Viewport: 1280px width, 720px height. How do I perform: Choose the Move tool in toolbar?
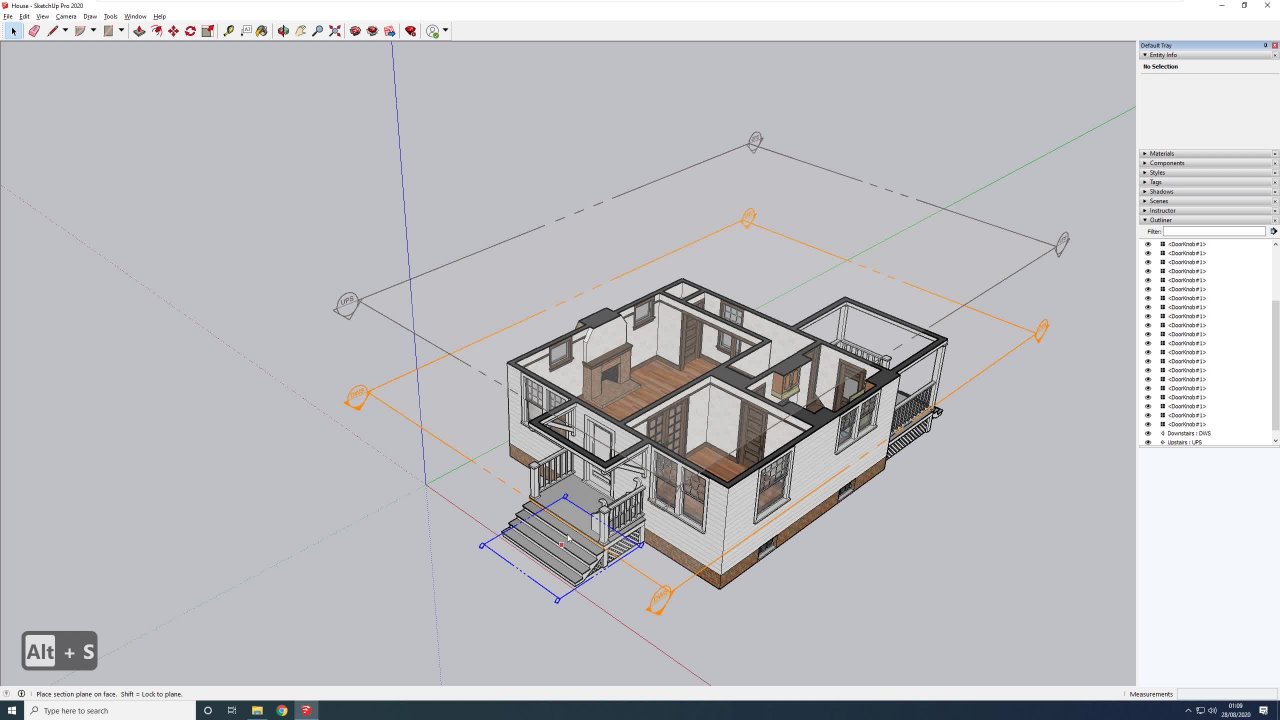click(x=173, y=31)
